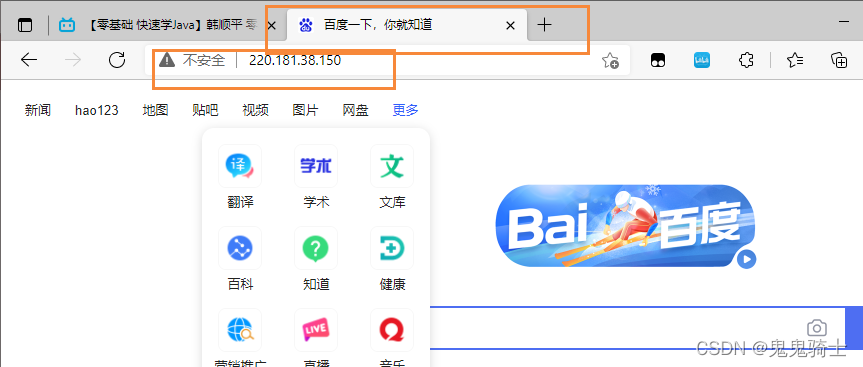
Task: Click the camera image search icon
Action: pyautogui.click(x=817, y=328)
